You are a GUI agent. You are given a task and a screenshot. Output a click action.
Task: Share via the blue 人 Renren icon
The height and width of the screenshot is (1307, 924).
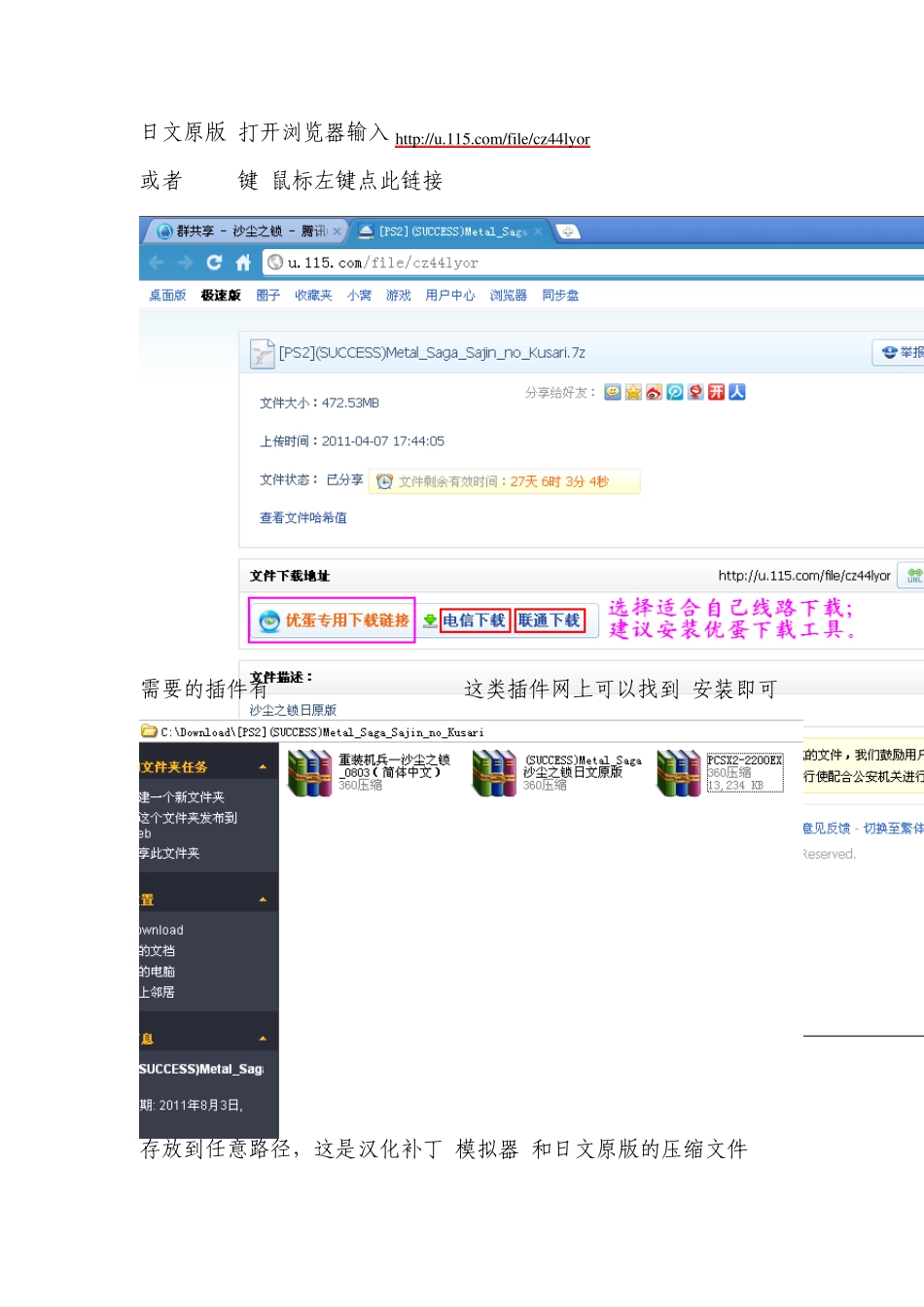737,392
